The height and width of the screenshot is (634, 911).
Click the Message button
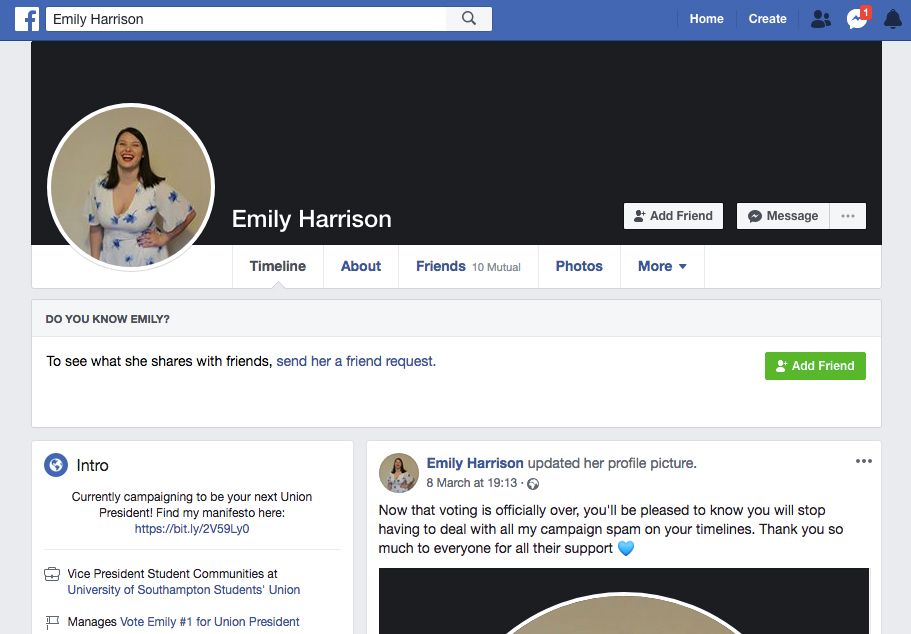pyautogui.click(x=783, y=216)
